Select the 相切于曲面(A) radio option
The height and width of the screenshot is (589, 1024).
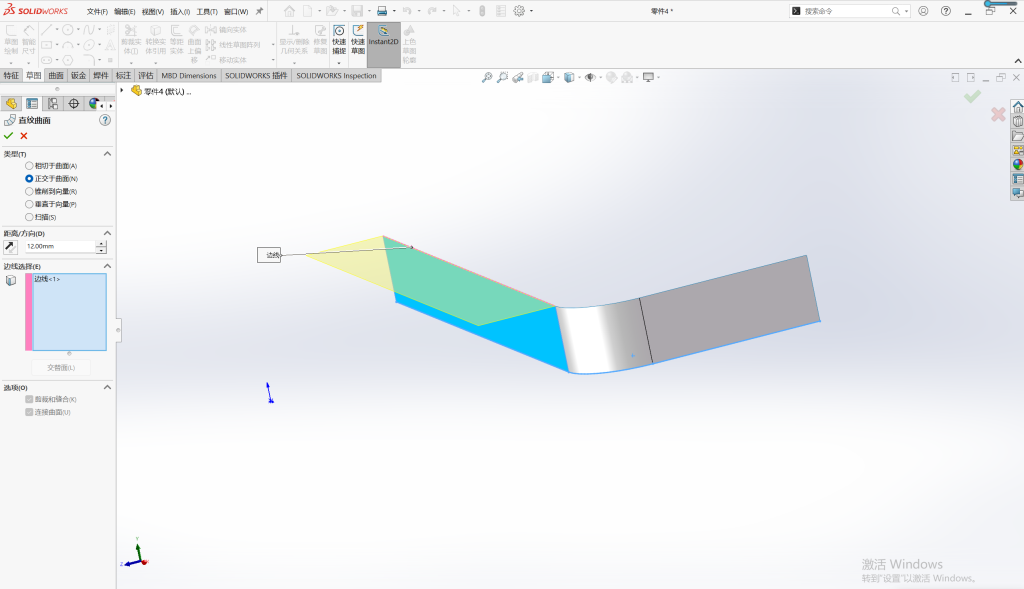pyautogui.click(x=29, y=166)
